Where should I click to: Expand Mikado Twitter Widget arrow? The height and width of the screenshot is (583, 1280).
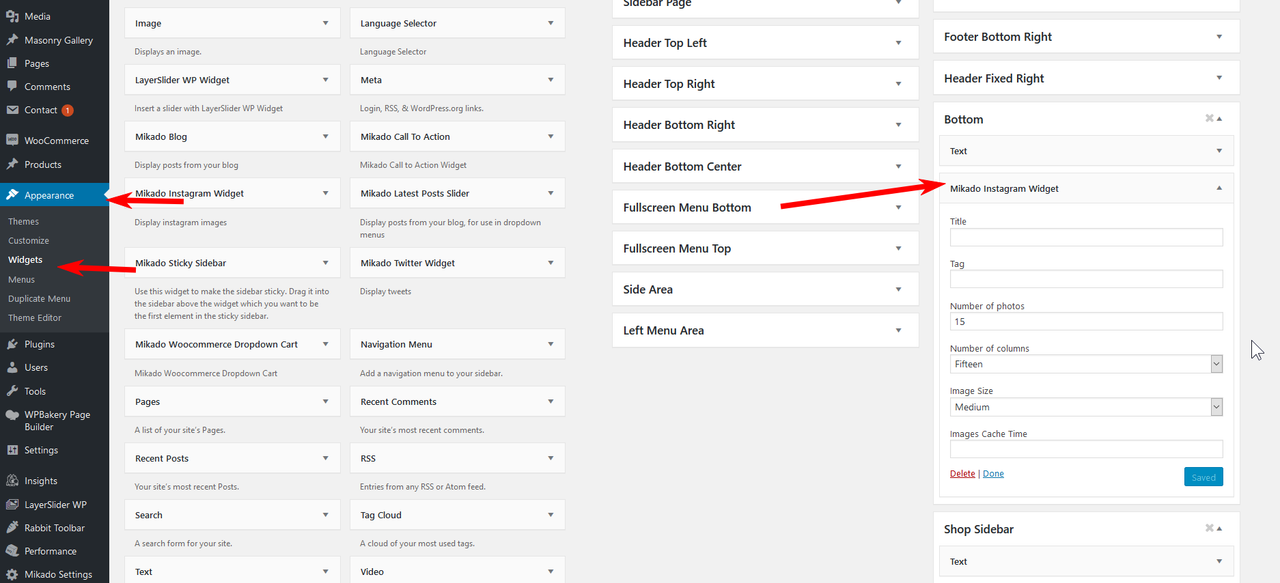551,263
